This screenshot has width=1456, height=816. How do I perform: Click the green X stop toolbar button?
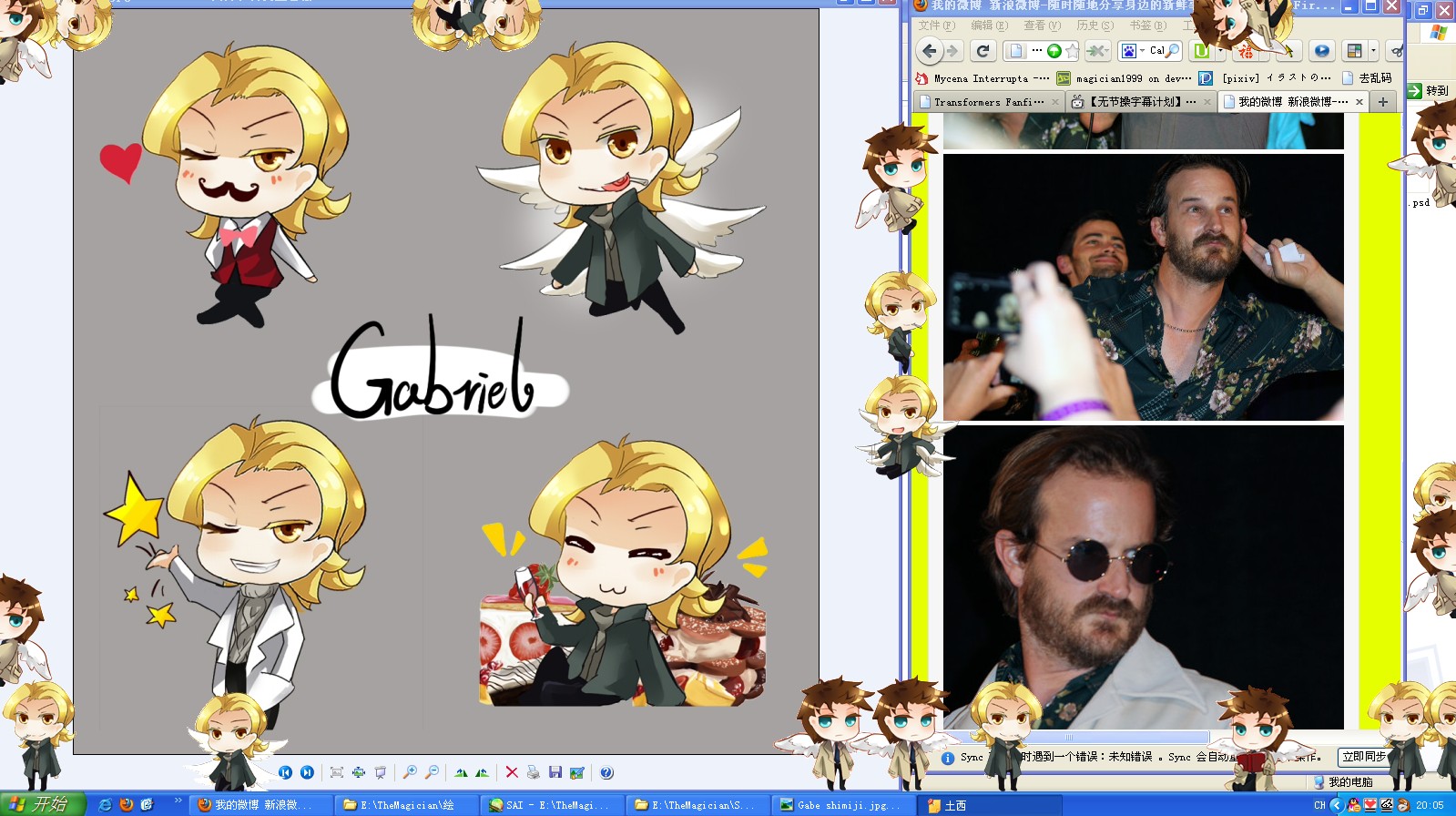[x=1097, y=51]
